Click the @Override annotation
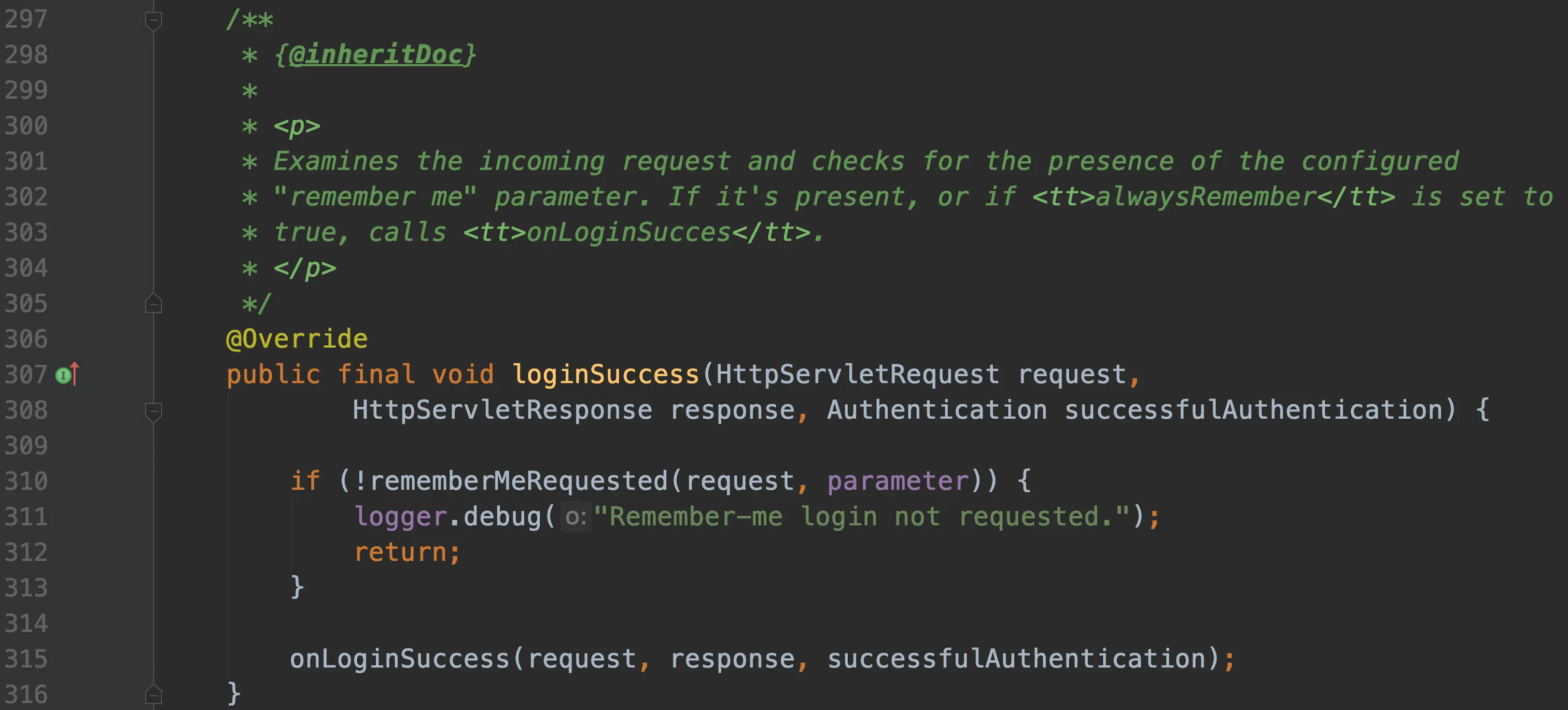 (297, 339)
